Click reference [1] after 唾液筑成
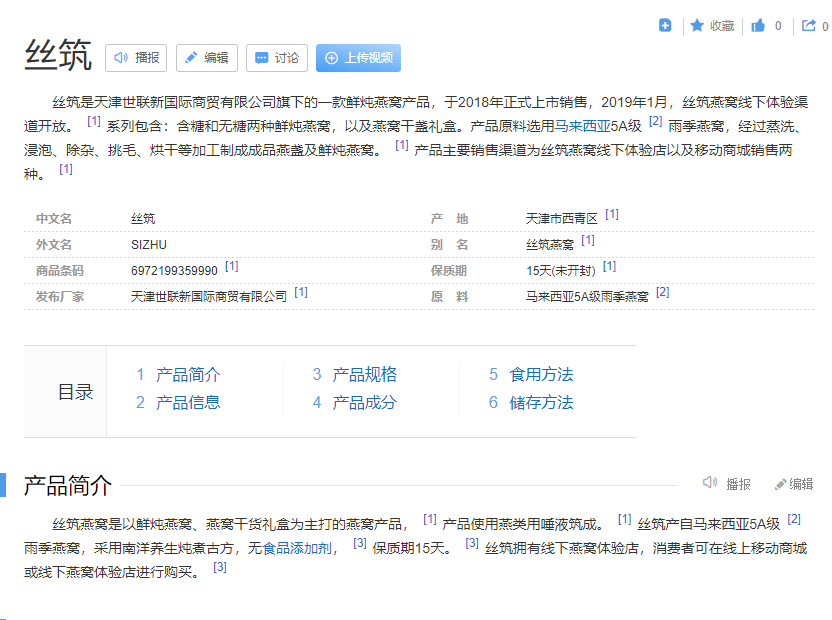The width and height of the screenshot is (832, 620). 625,519
